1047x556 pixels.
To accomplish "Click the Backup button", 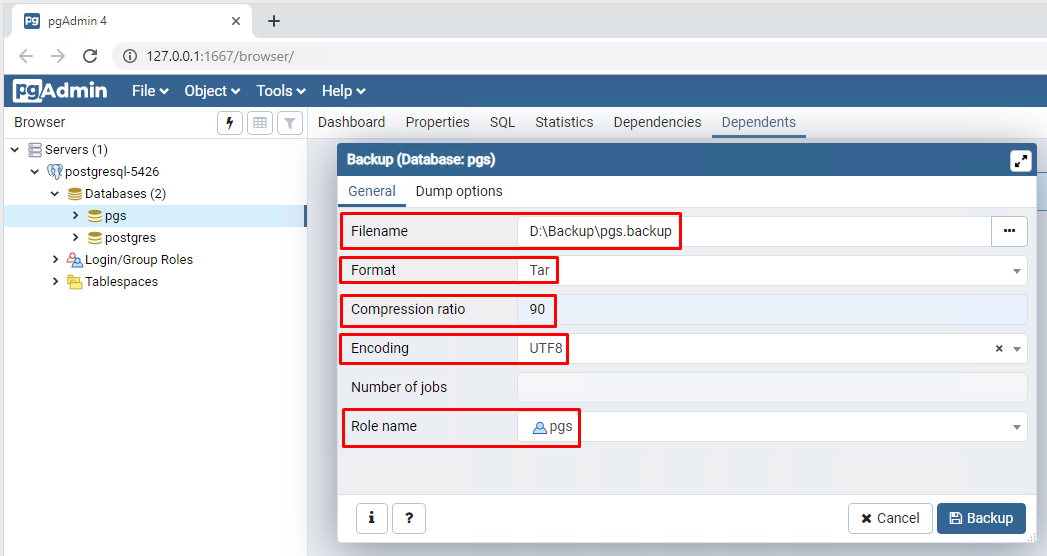I will pyautogui.click(x=981, y=518).
